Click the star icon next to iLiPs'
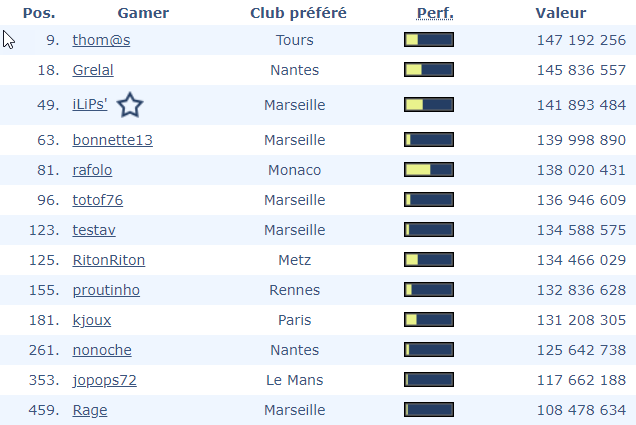The image size is (636, 425). pyautogui.click(x=130, y=105)
